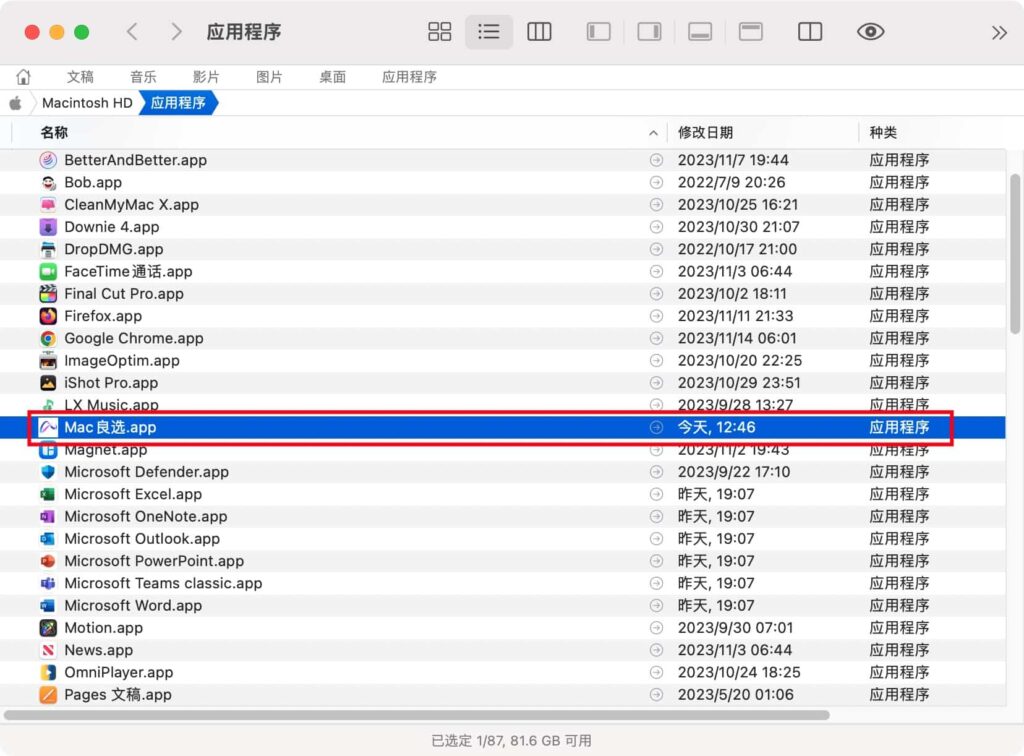Open 文稿 from the favorites bar
Screen dimensions: 1024x756
pos(80,76)
